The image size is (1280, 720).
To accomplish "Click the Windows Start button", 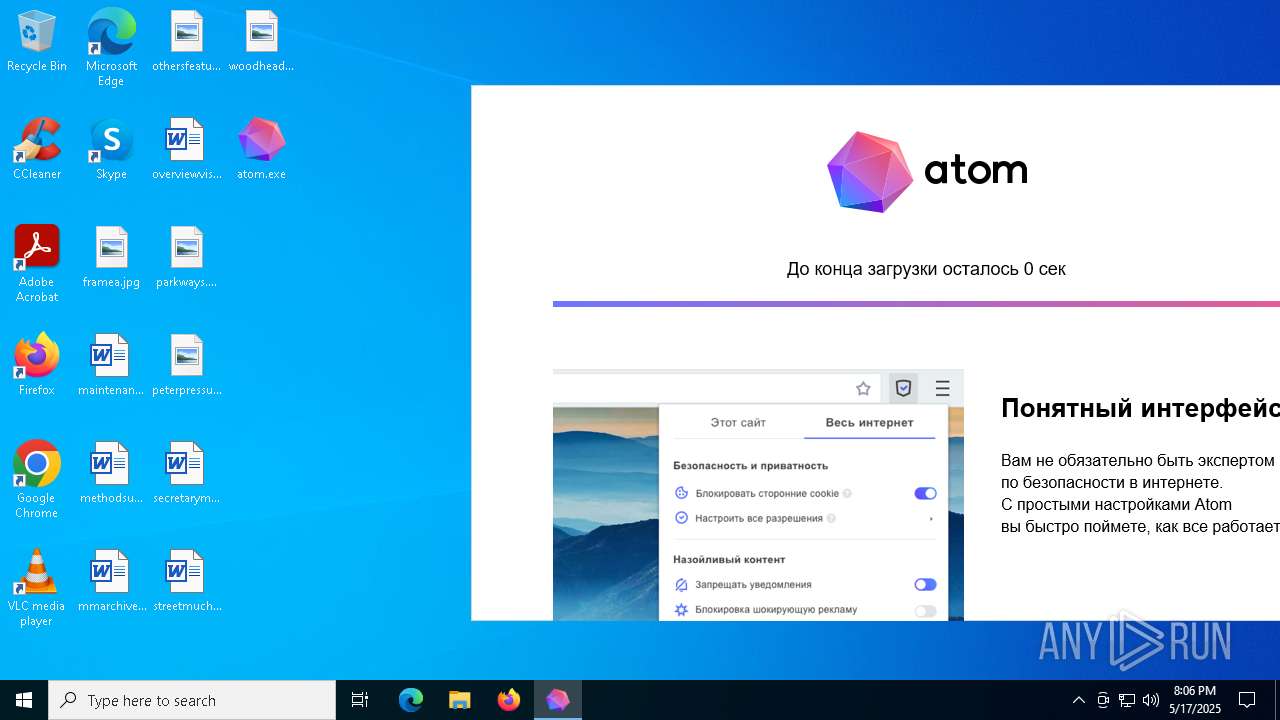I will coord(24,700).
